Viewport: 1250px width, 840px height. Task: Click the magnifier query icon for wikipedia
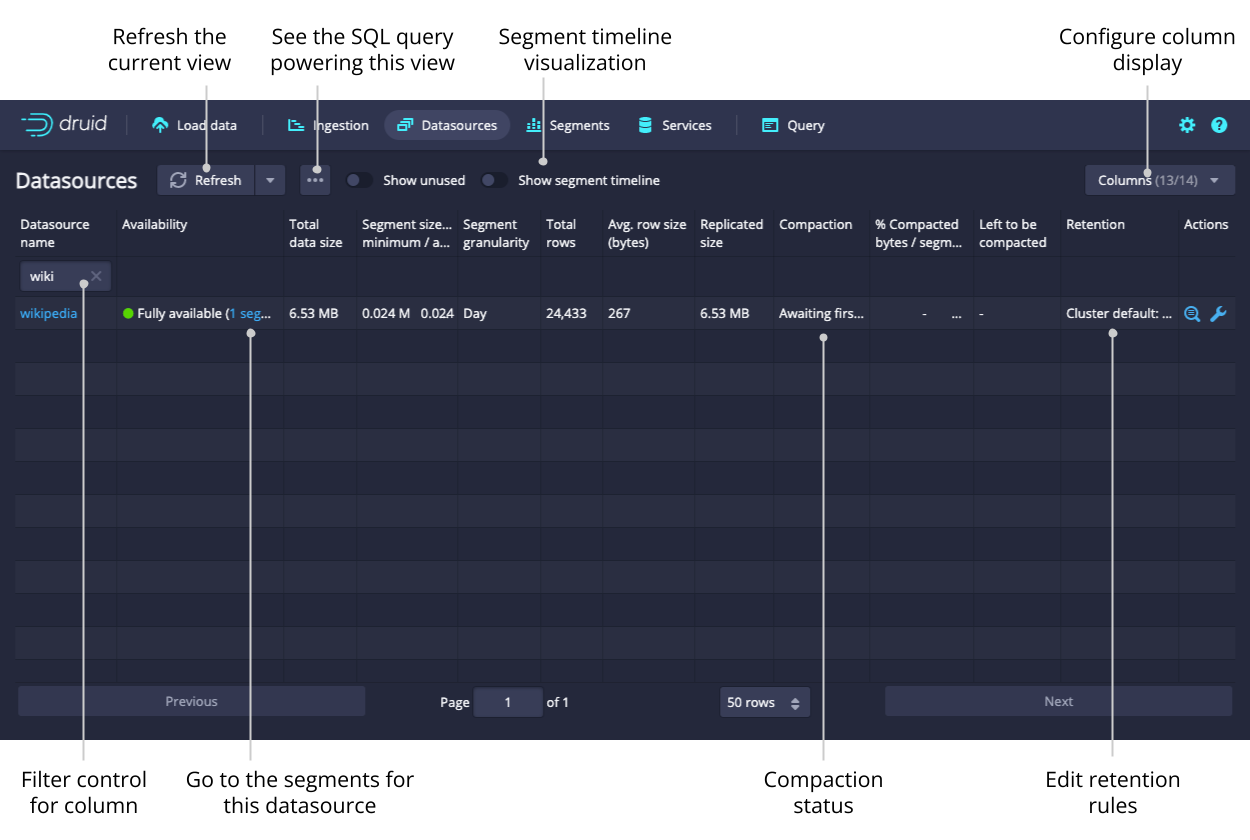(1192, 314)
